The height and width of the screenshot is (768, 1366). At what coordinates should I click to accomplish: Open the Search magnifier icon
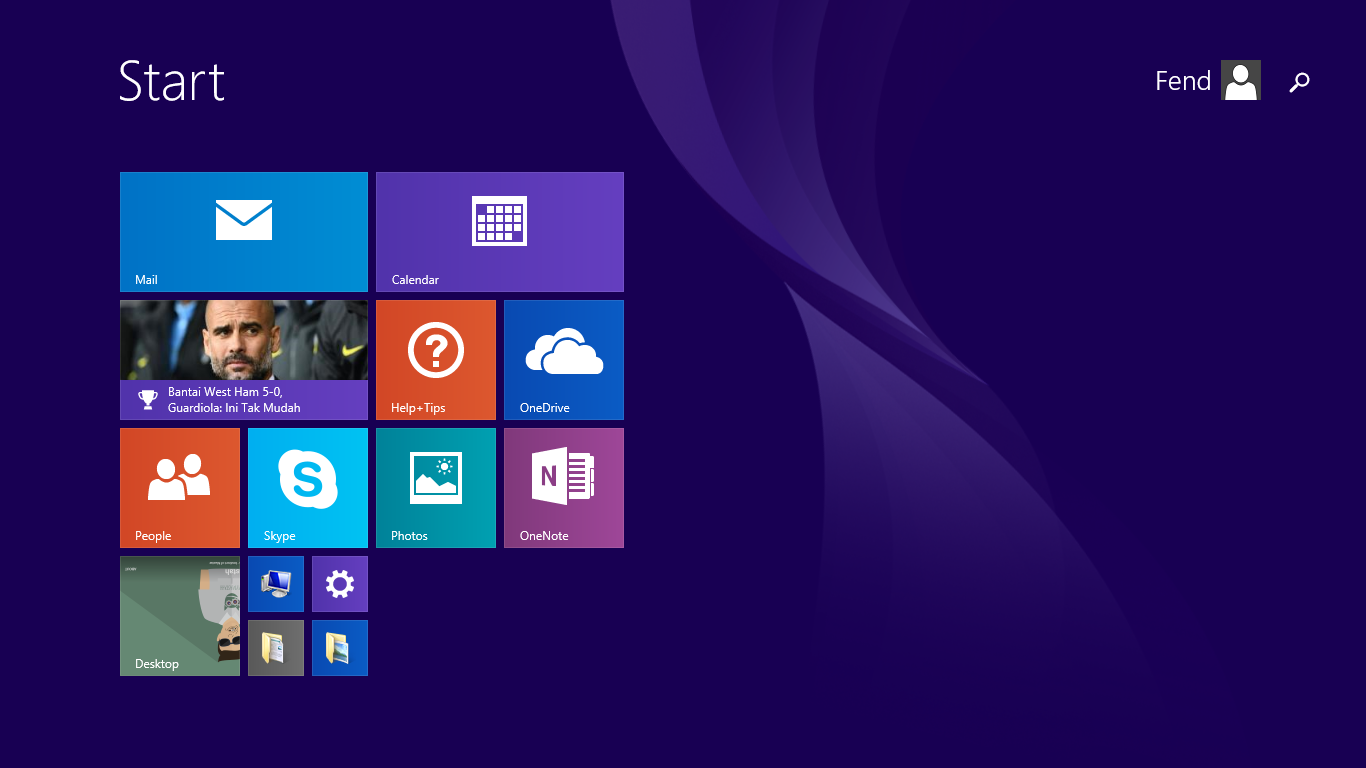[x=1299, y=82]
